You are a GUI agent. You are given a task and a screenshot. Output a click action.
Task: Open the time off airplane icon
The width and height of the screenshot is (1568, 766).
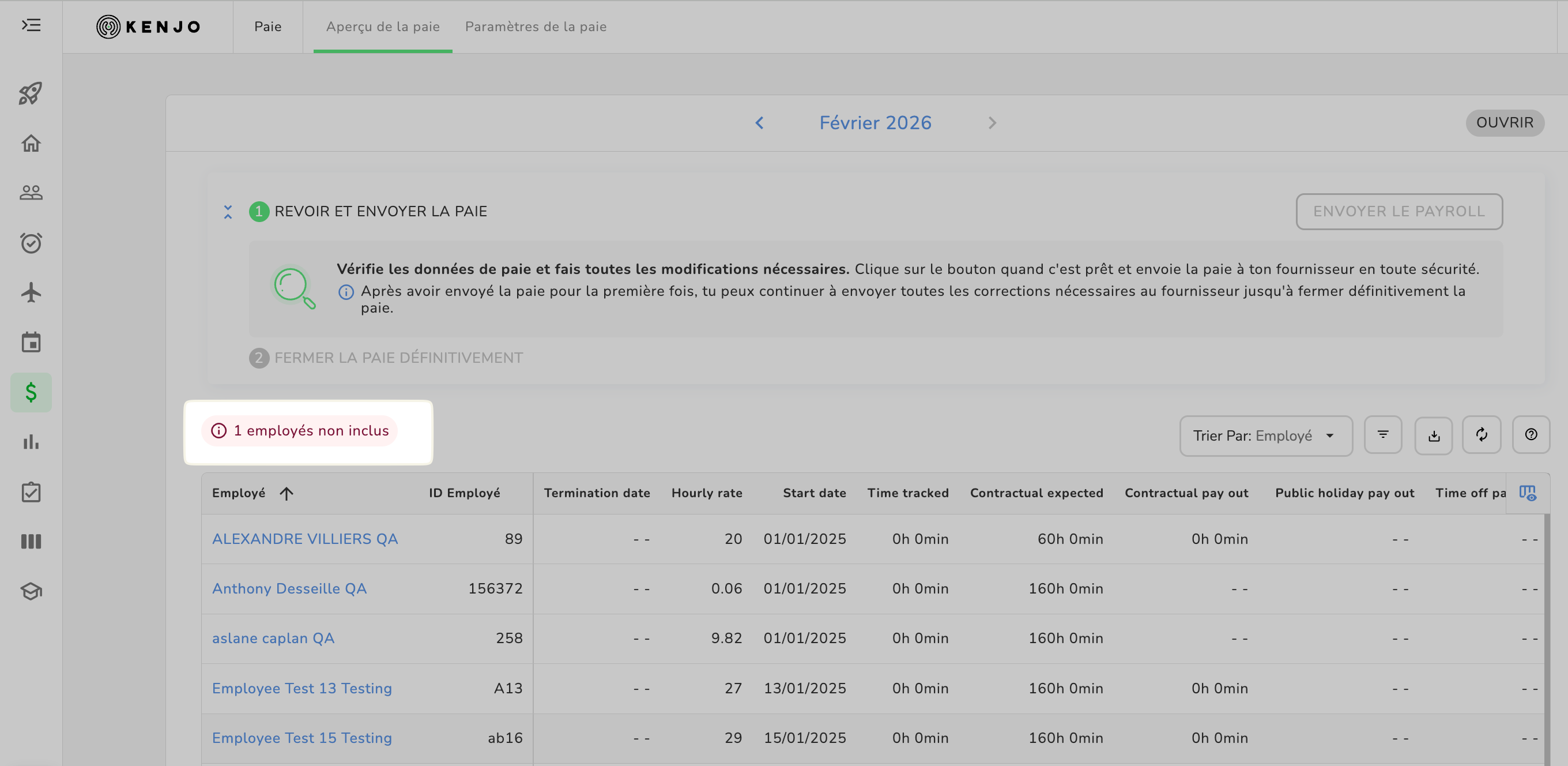point(31,293)
